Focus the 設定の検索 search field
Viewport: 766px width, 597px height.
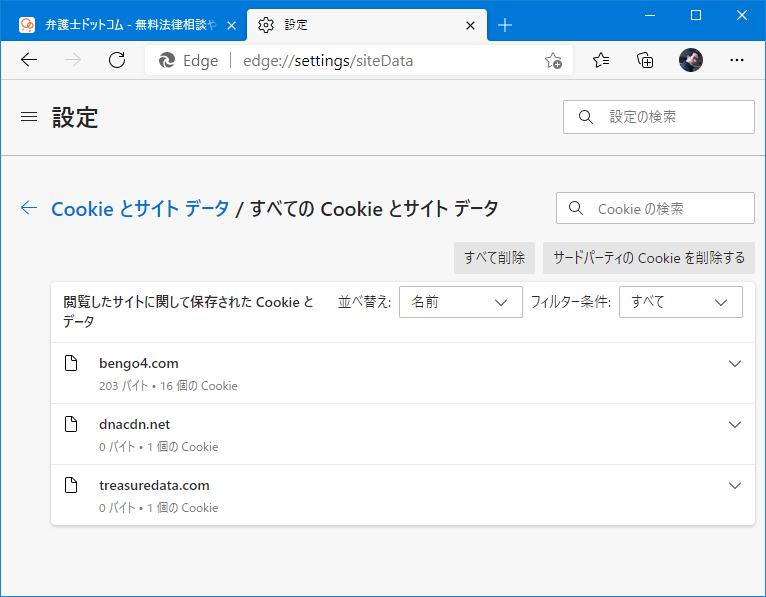(659, 117)
